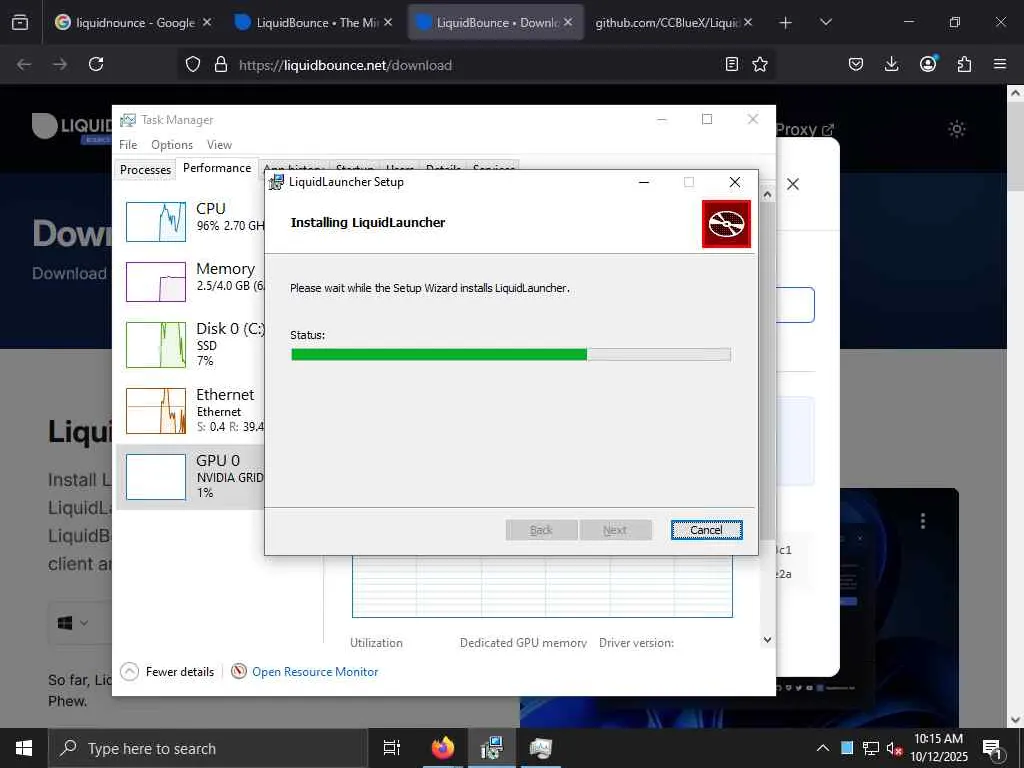Click Task Manager icon on taskbar
Viewport: 1024px width, 768px height.
tap(540, 748)
